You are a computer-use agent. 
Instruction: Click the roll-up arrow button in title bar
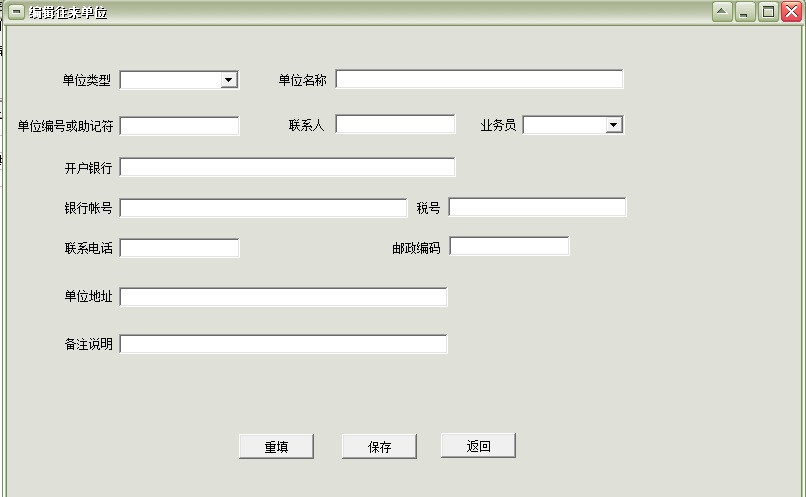click(x=722, y=12)
